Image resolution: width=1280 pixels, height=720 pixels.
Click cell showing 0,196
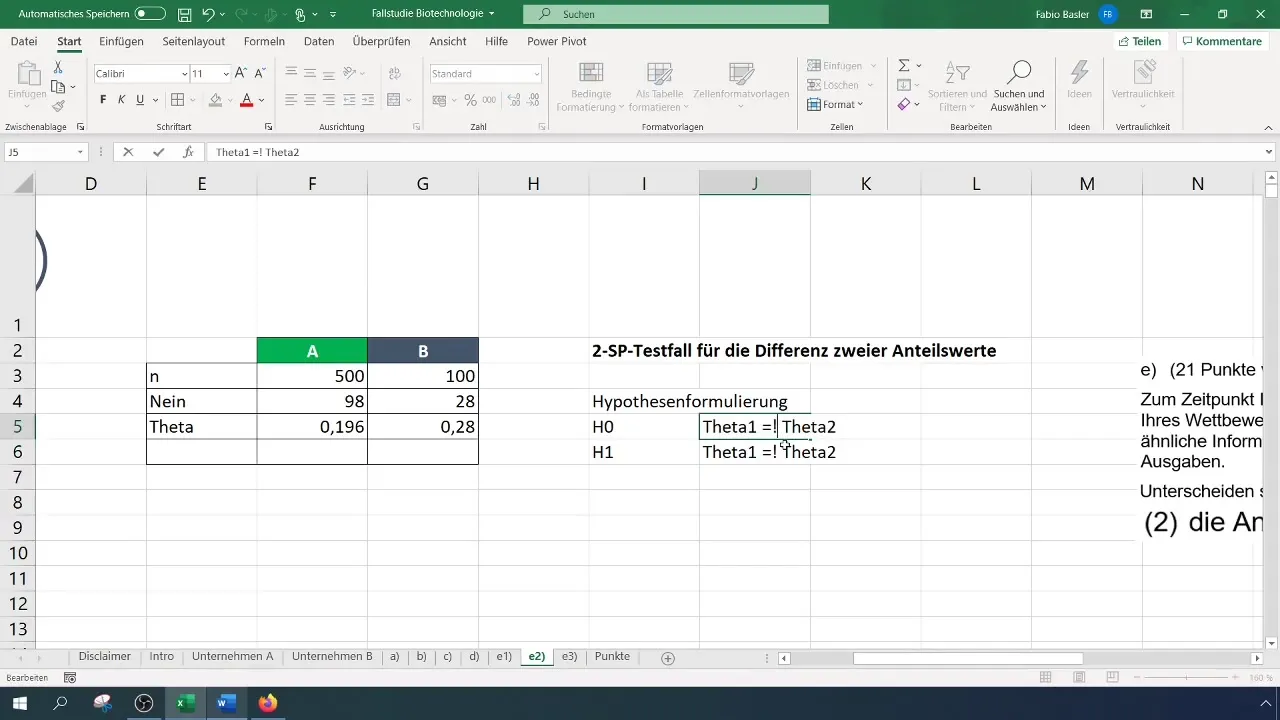click(x=312, y=427)
